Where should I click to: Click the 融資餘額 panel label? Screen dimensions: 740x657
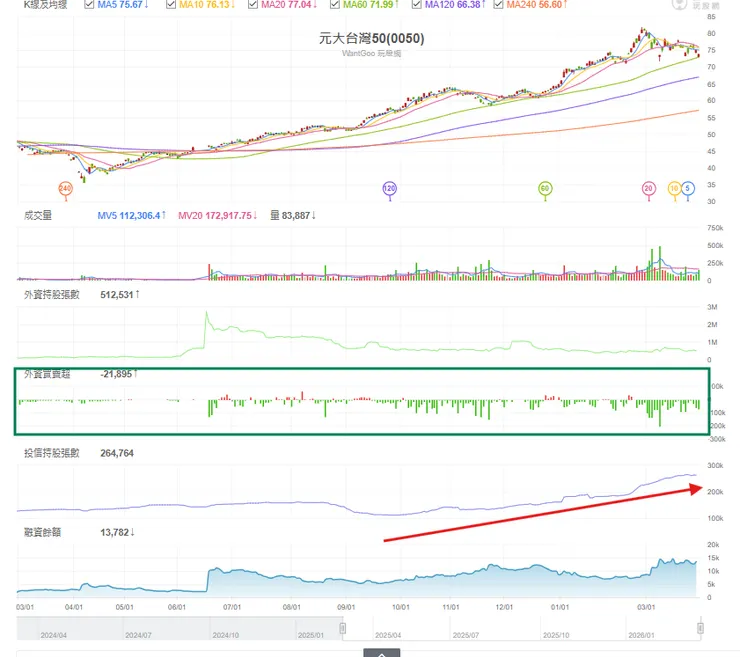(42, 532)
